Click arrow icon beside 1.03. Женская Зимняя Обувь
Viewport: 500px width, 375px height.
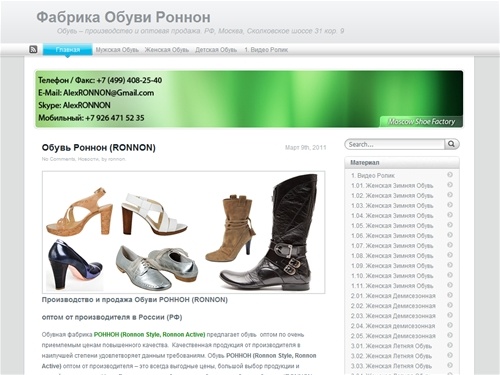click(450, 205)
